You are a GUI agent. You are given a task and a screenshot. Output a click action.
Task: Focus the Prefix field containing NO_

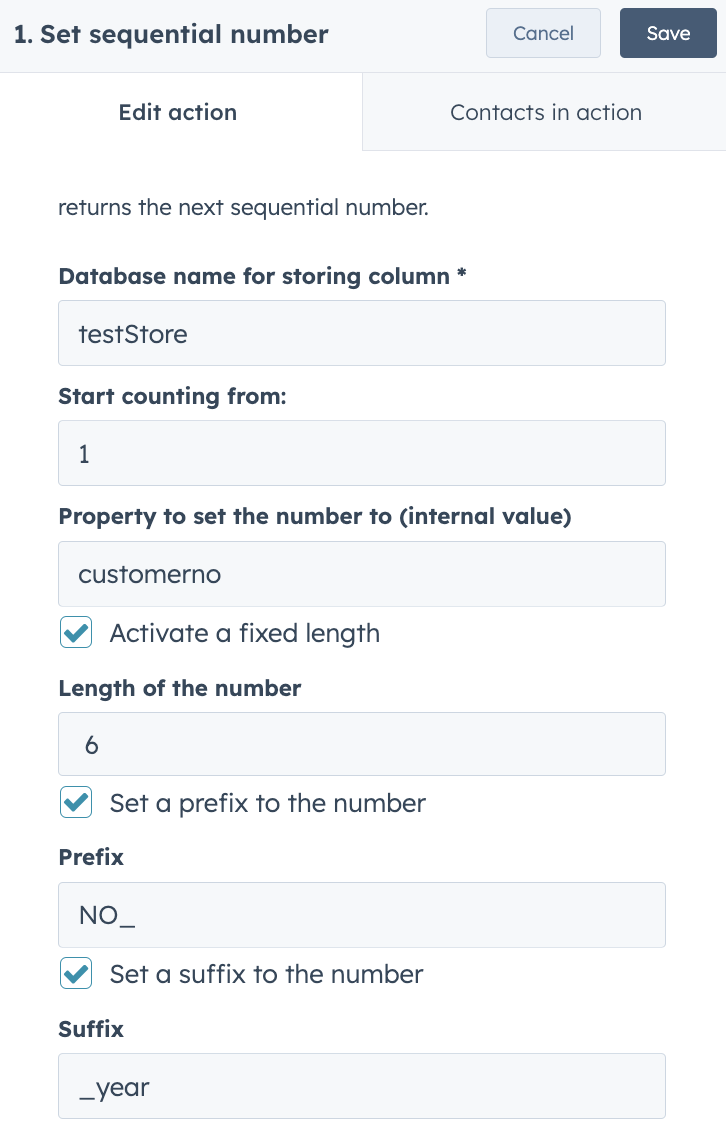coord(361,915)
